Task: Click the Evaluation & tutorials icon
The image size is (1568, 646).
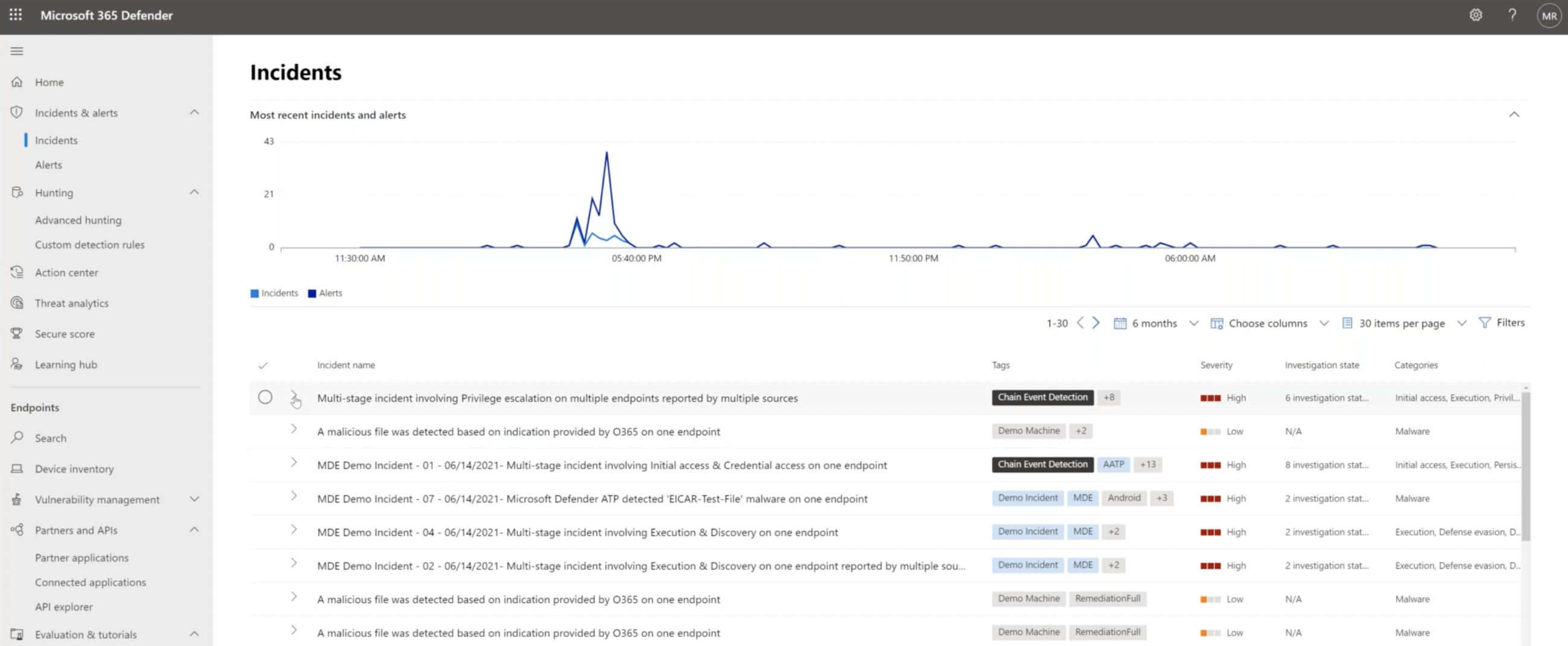Action: (17, 634)
